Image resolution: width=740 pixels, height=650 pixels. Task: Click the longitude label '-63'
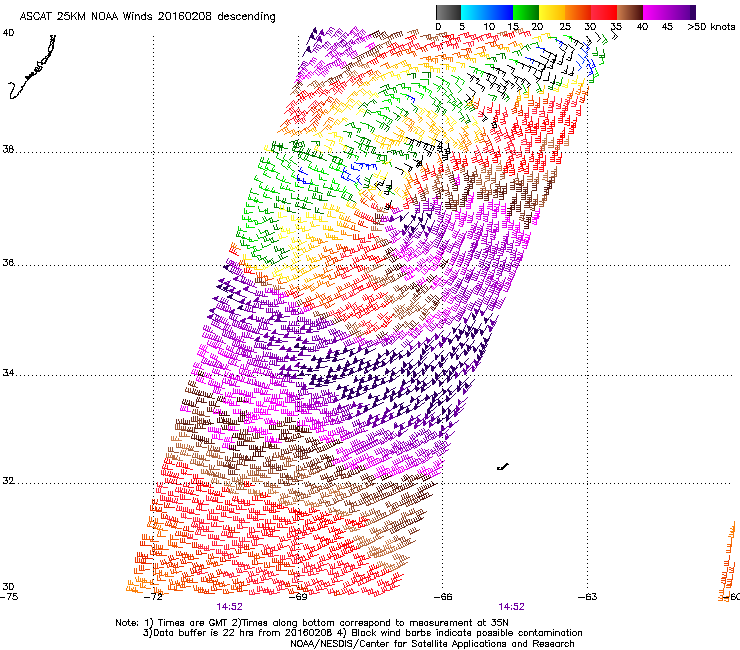[x=588, y=596]
